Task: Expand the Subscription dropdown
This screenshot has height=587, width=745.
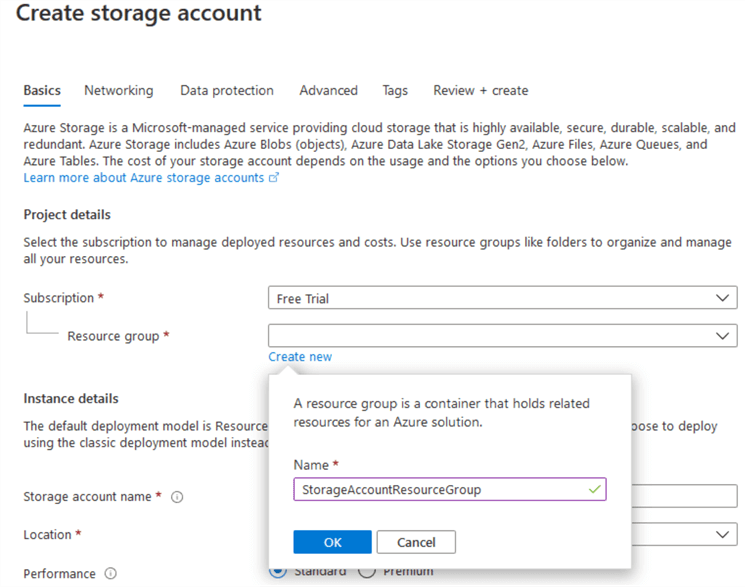Action: (x=502, y=299)
